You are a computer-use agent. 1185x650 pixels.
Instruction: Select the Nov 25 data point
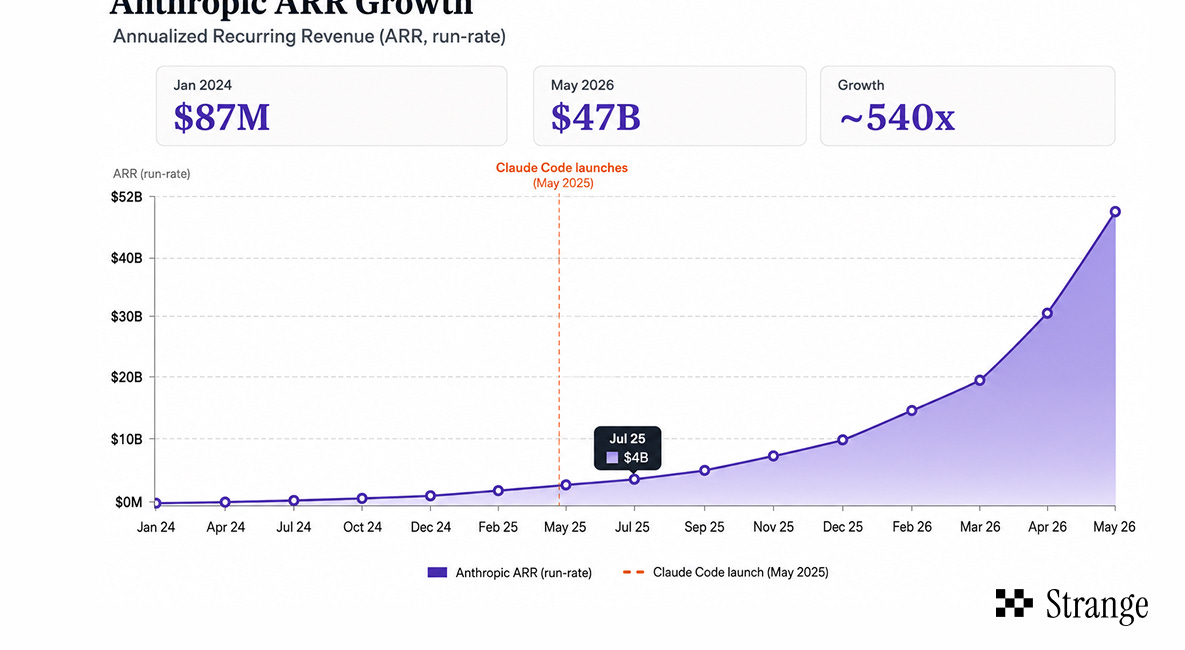(x=773, y=456)
